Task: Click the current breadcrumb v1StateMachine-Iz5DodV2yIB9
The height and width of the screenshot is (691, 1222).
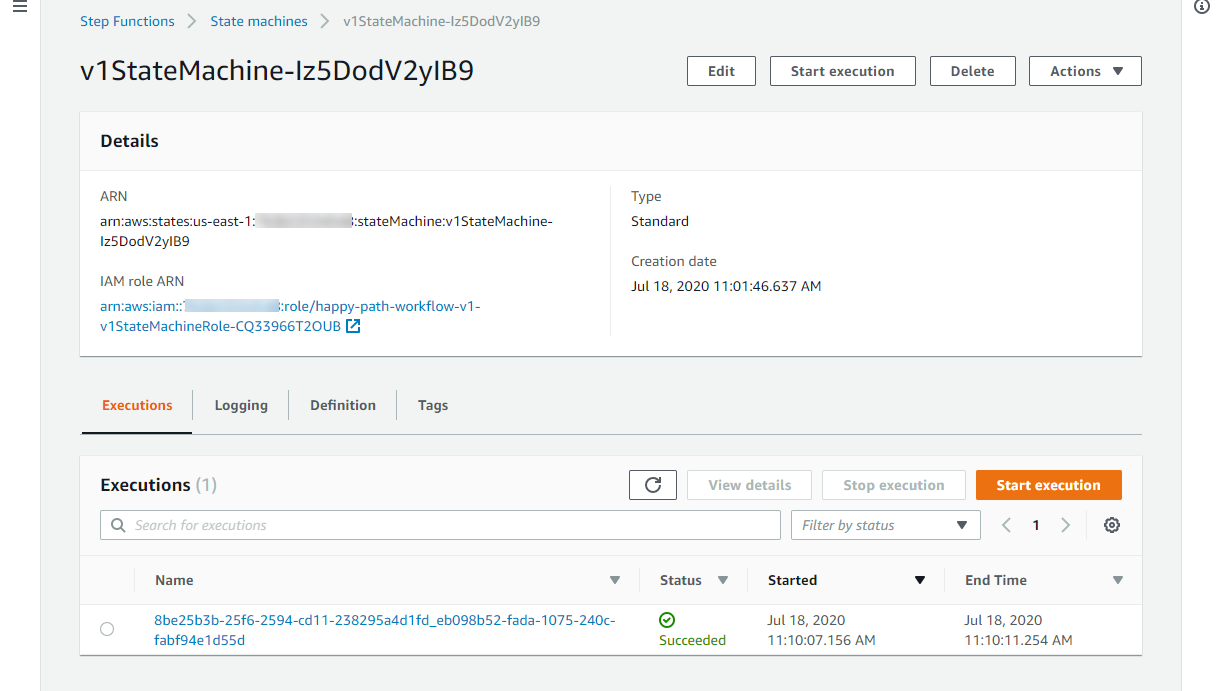Action: 441,21
